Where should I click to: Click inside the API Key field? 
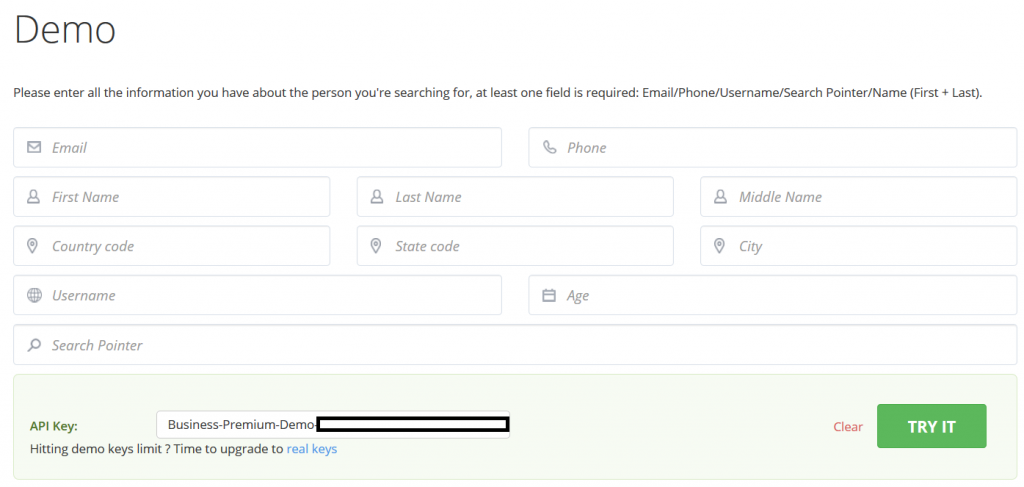click(x=333, y=425)
